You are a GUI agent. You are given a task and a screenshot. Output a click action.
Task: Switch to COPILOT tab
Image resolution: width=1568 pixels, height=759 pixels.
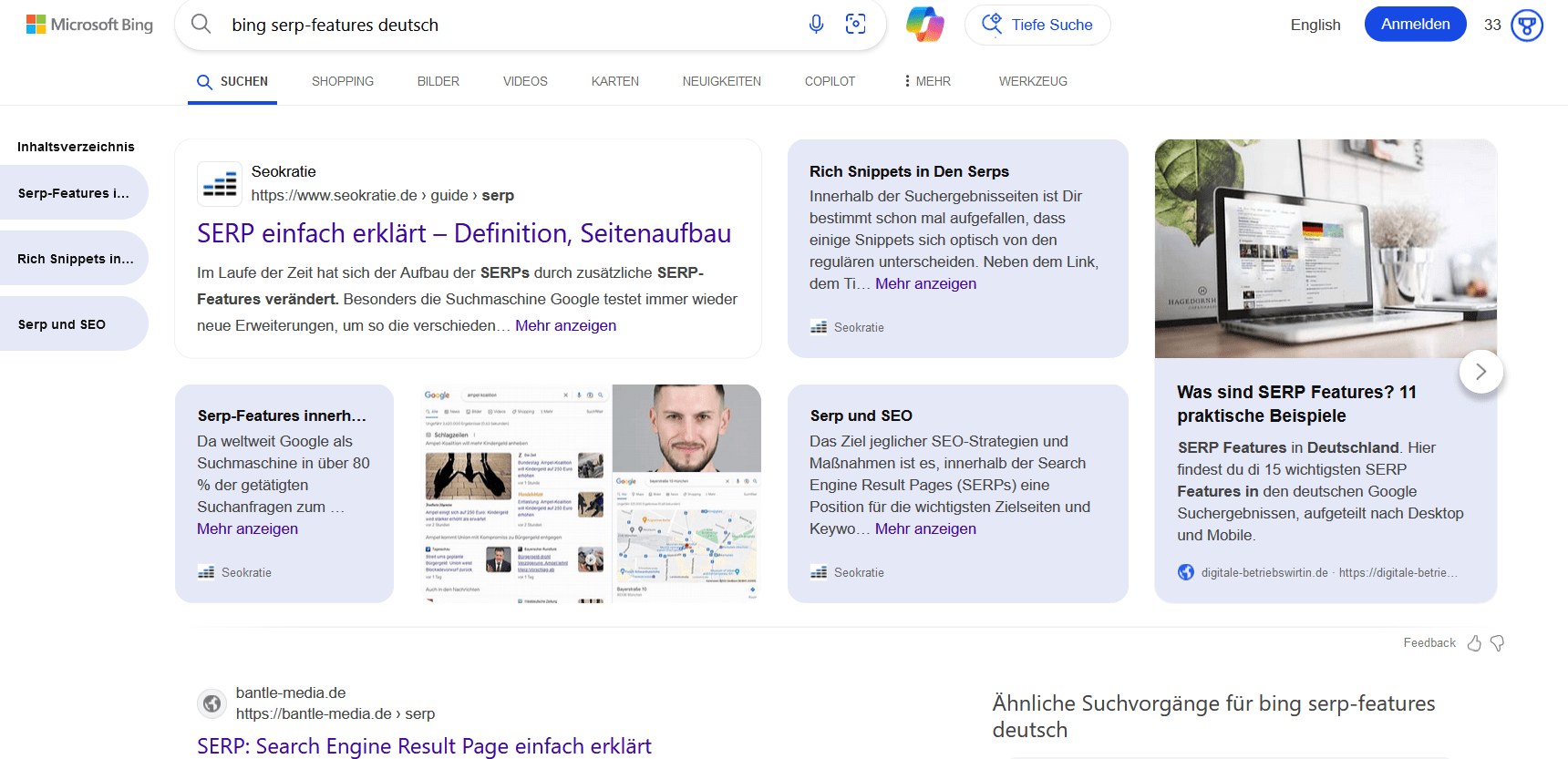tap(830, 81)
